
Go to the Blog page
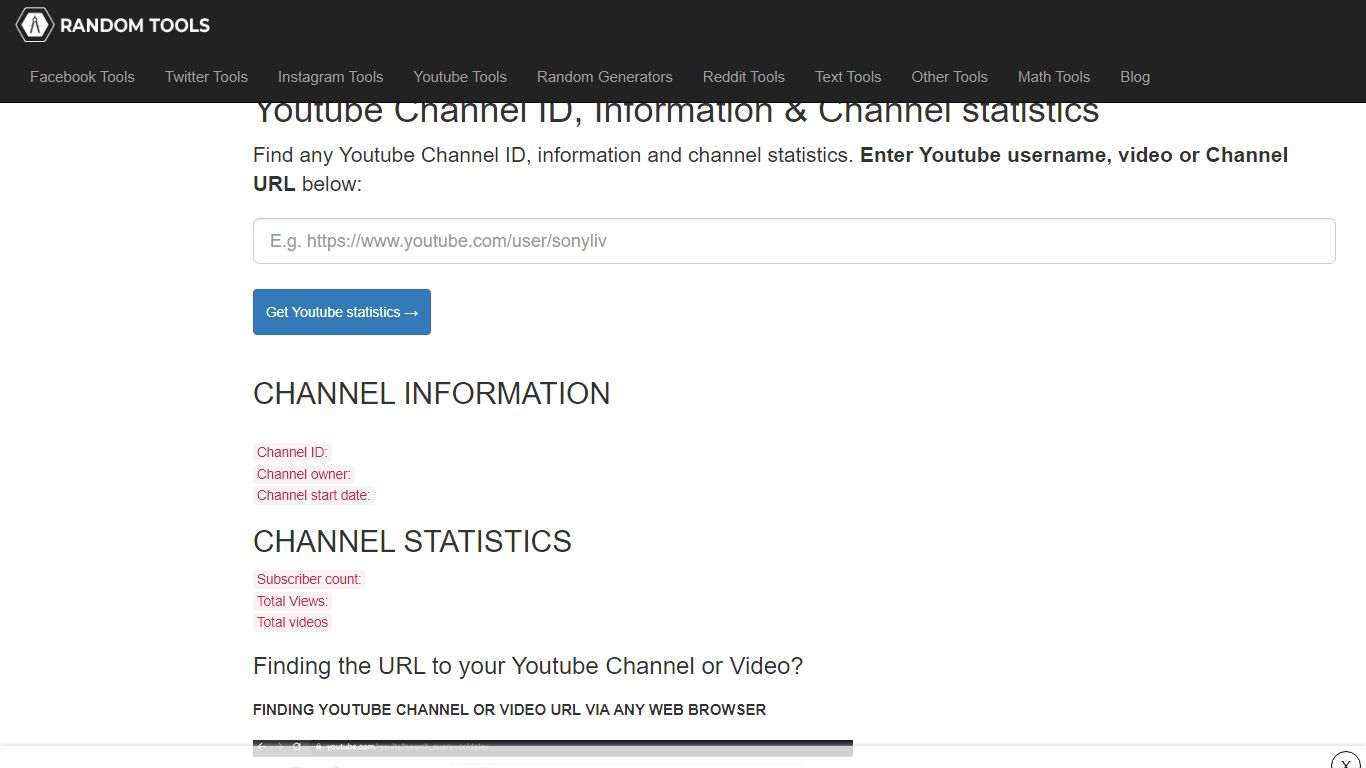(1135, 77)
